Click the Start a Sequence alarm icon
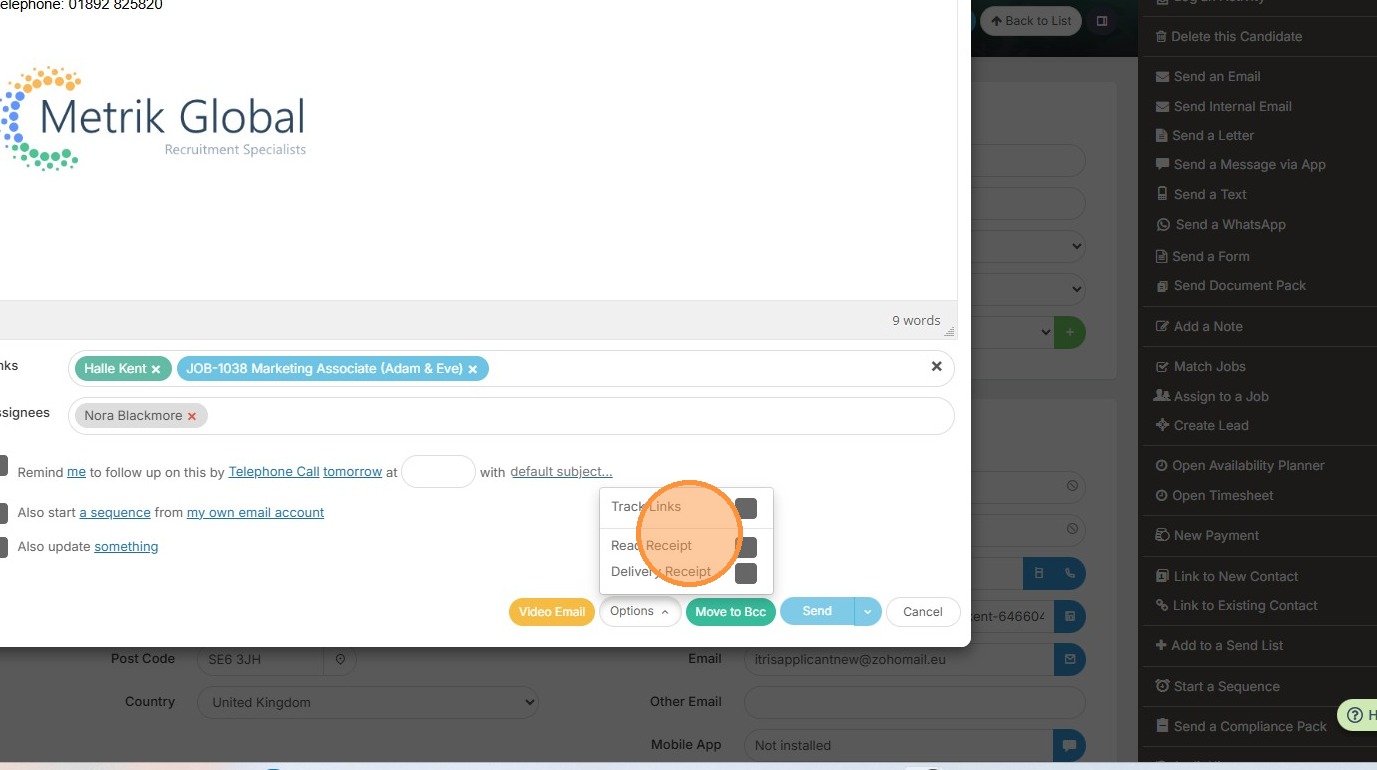Screen dimensions: 1377x770 1162,686
